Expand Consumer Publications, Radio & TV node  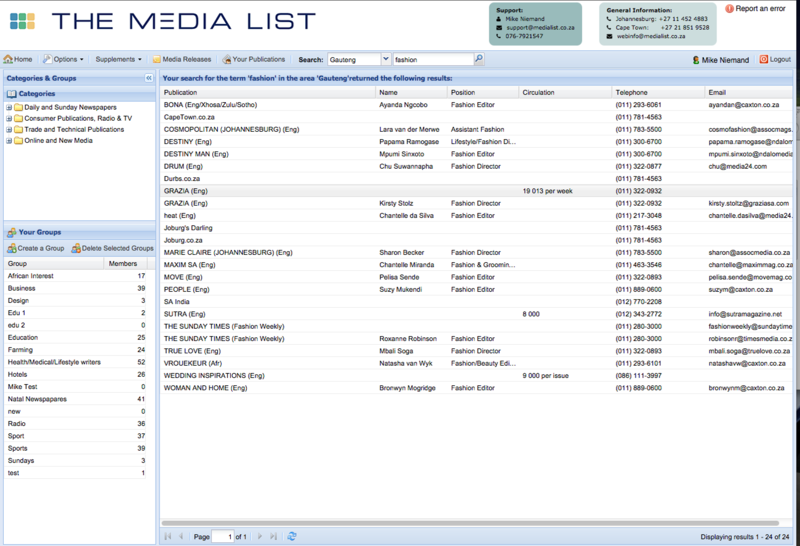9,118
